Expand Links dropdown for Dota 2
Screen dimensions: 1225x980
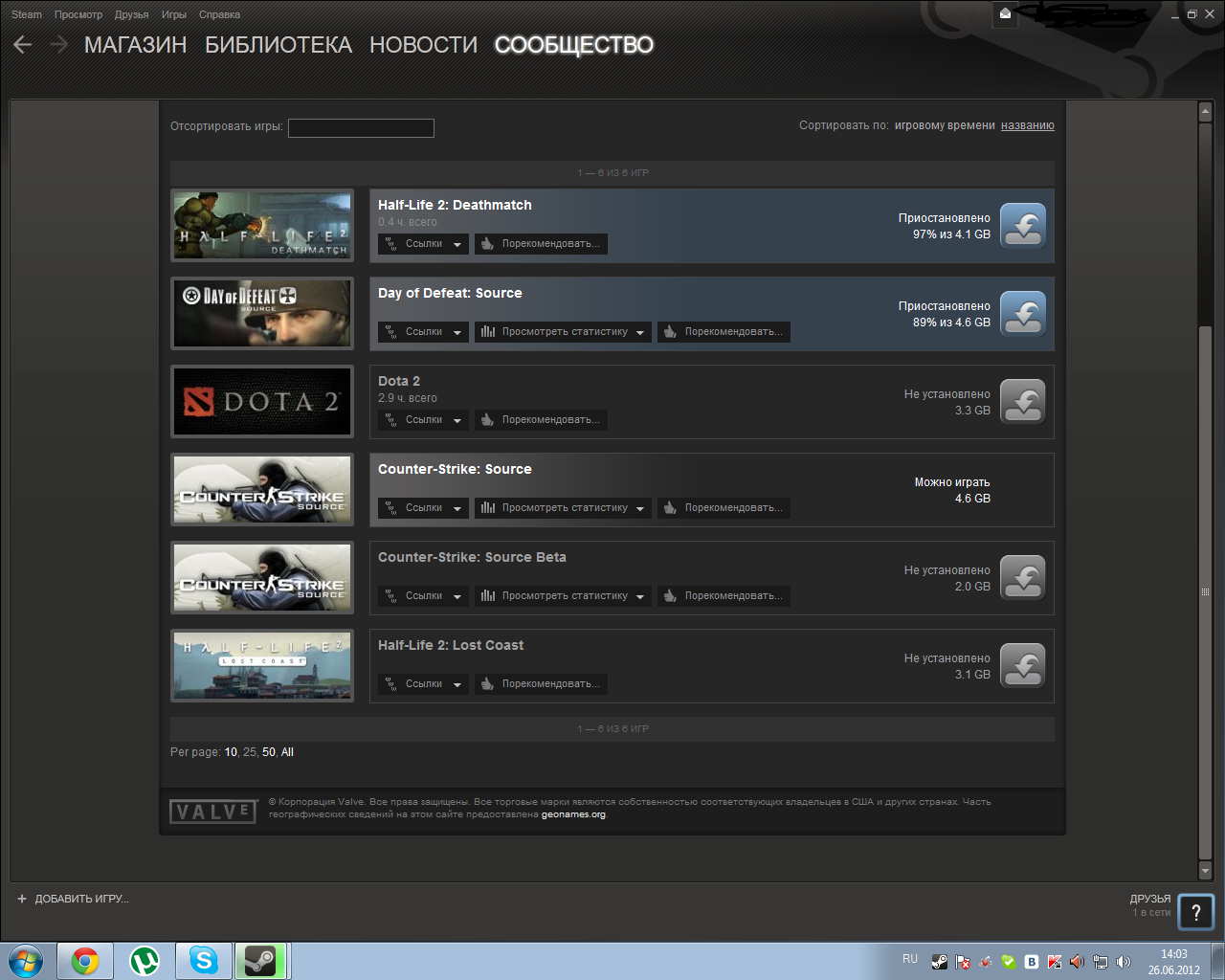click(x=423, y=420)
